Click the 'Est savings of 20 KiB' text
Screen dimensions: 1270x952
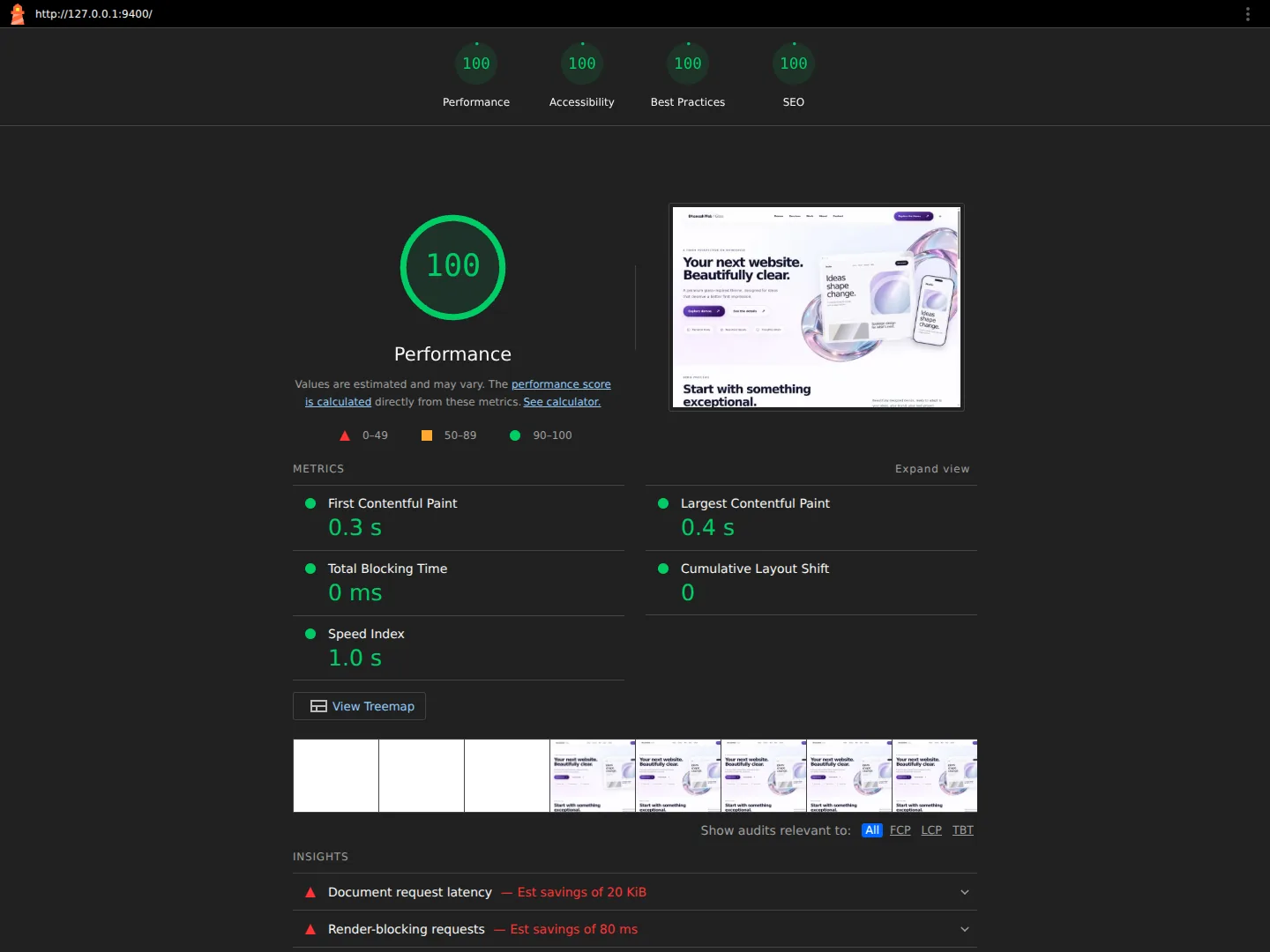click(x=582, y=892)
